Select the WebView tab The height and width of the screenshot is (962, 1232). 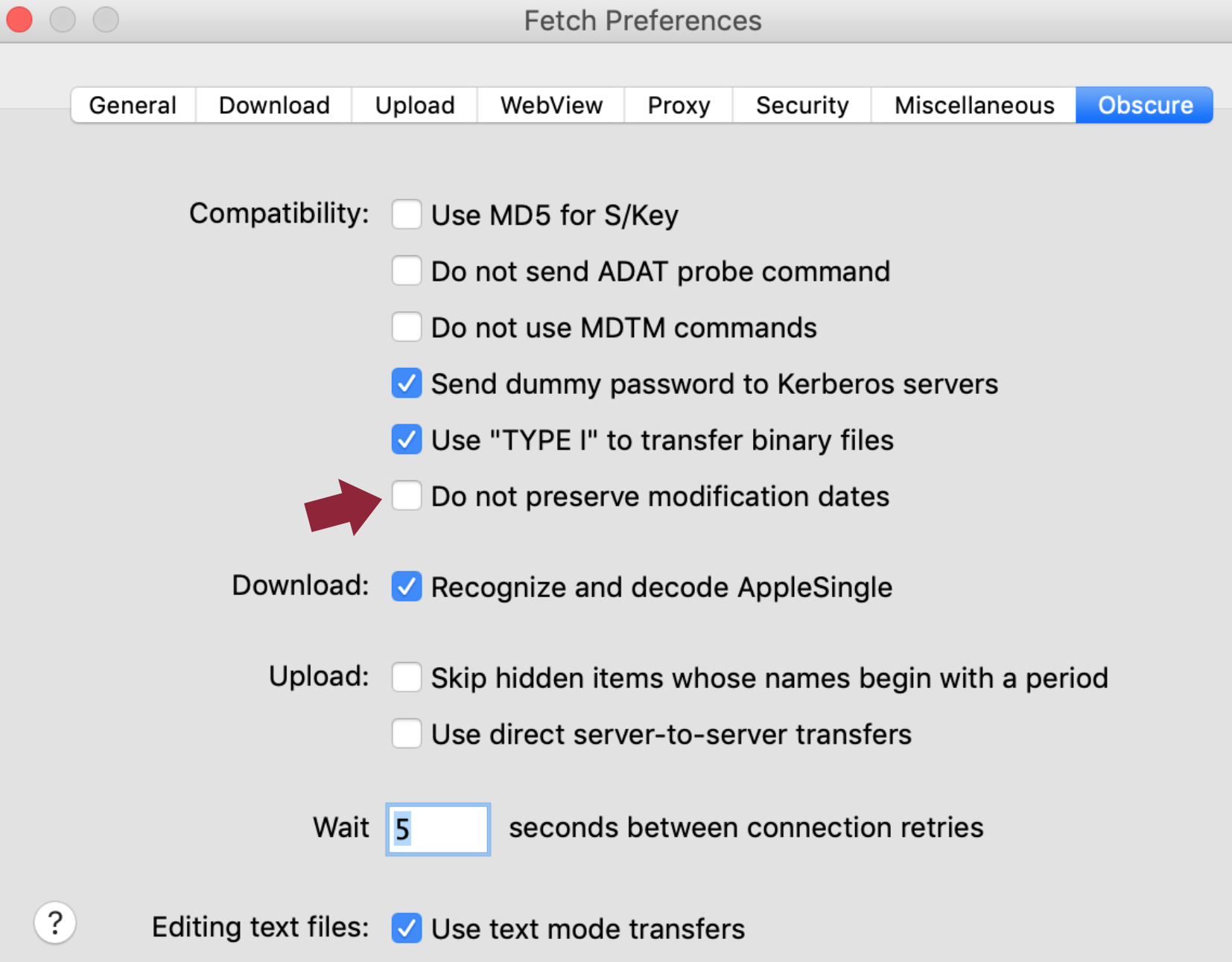tap(550, 105)
